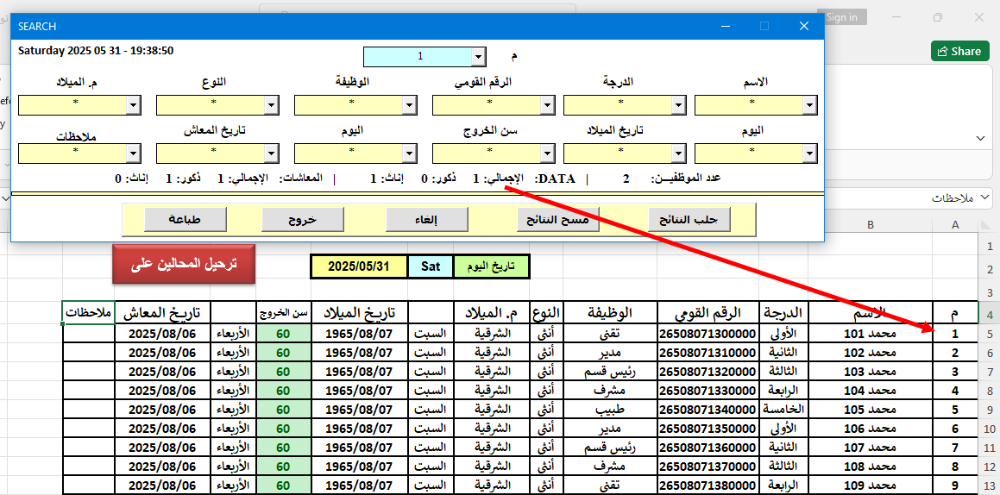The image size is (1000, 495).
Task: Open the م. الميلاد dropdown arrow
Action: click(134, 105)
